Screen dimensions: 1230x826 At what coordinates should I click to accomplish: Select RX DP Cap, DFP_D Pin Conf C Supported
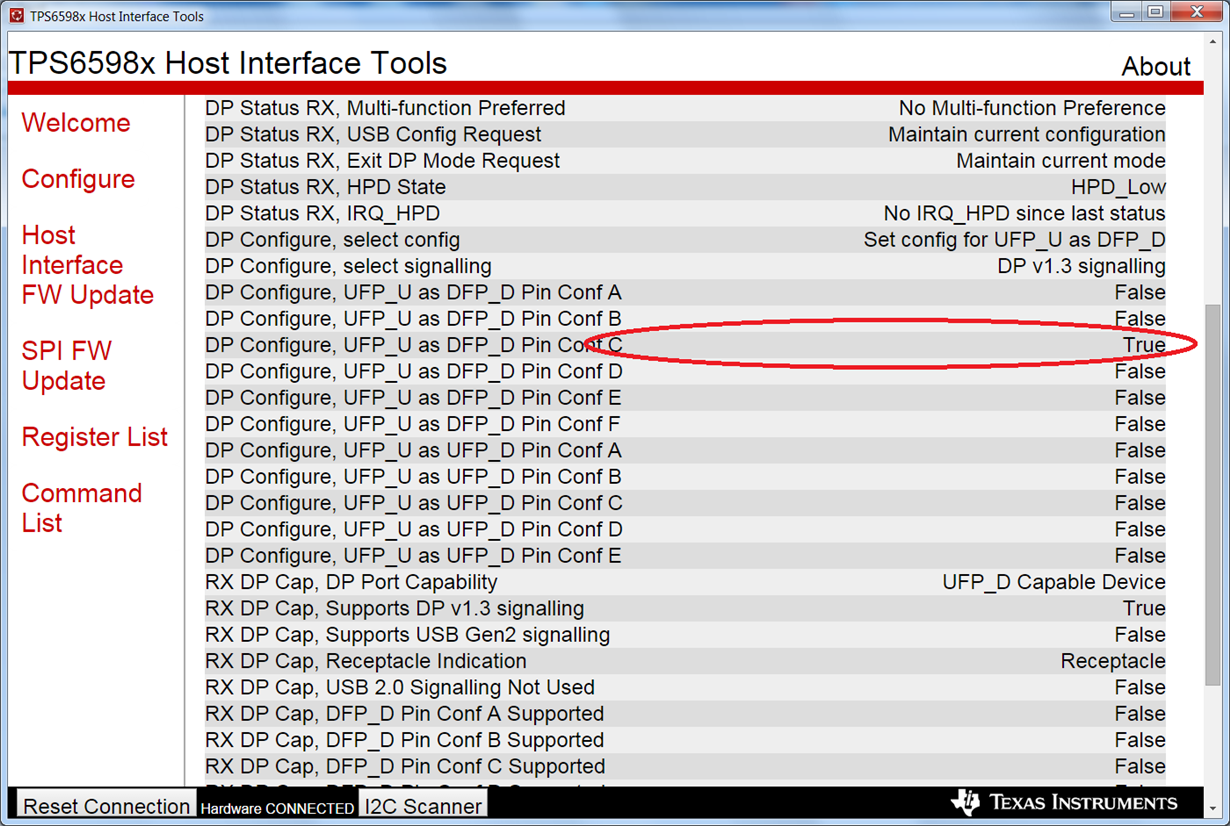click(685, 766)
